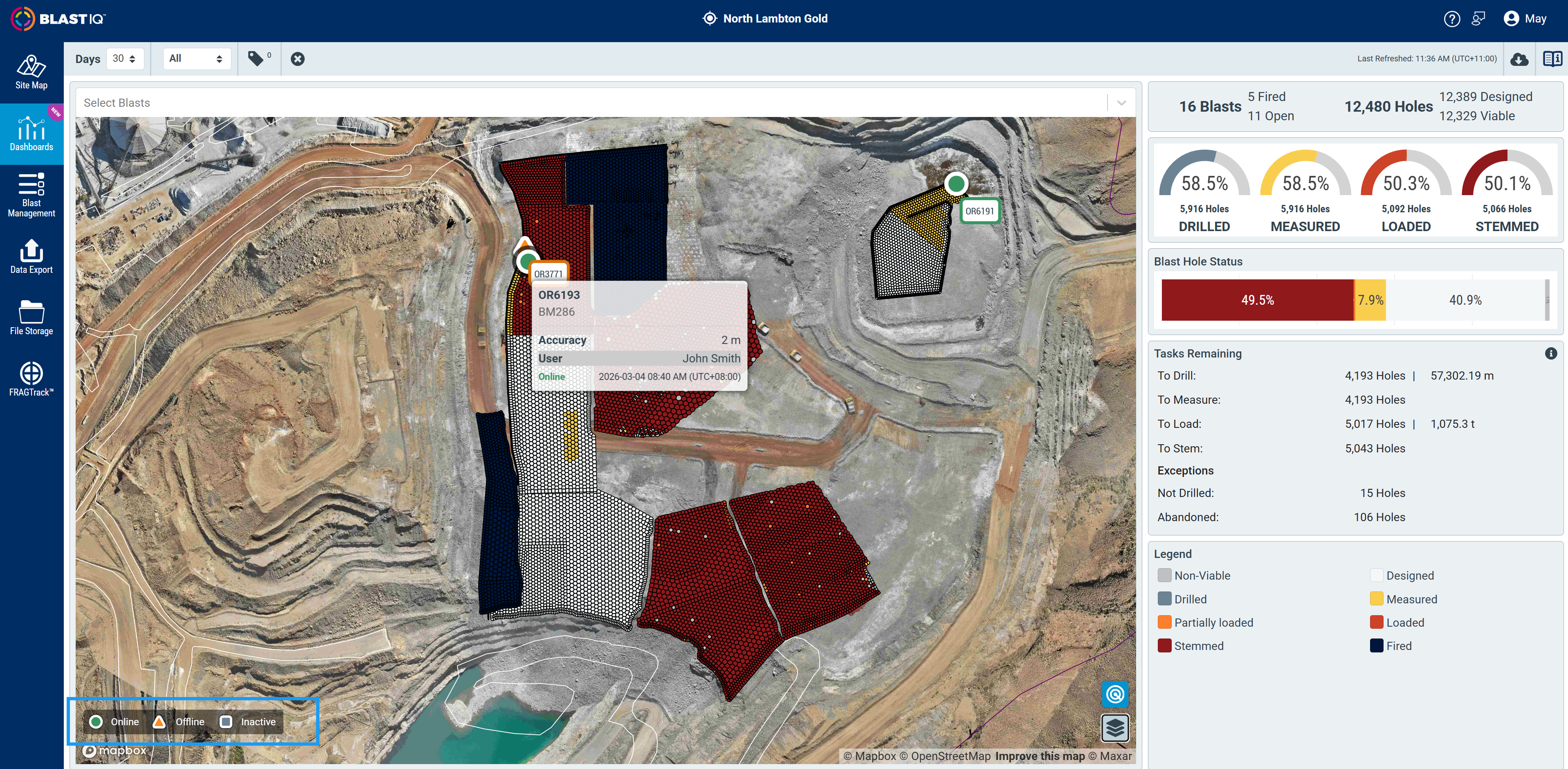Click the Improve this map link
This screenshot has height=769, width=1568.
click(x=1040, y=756)
